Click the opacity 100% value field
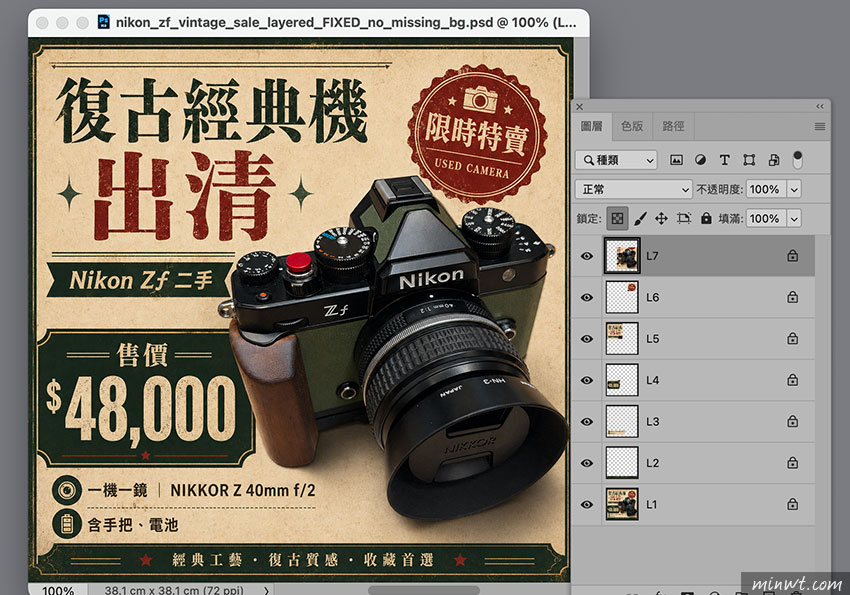 pyautogui.click(x=767, y=189)
